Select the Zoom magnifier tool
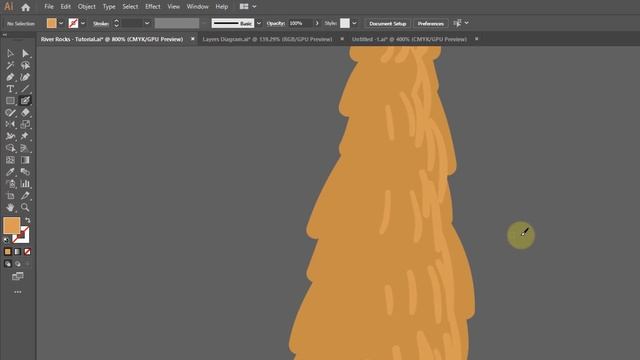Viewport: 640px width, 360px height. click(25, 207)
